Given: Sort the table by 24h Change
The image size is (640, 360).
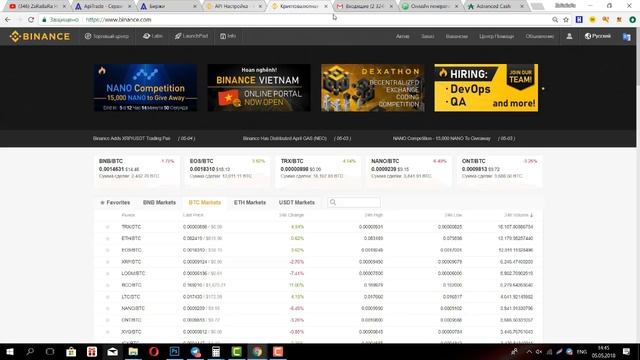Looking at the screenshot, I should point(291,215).
